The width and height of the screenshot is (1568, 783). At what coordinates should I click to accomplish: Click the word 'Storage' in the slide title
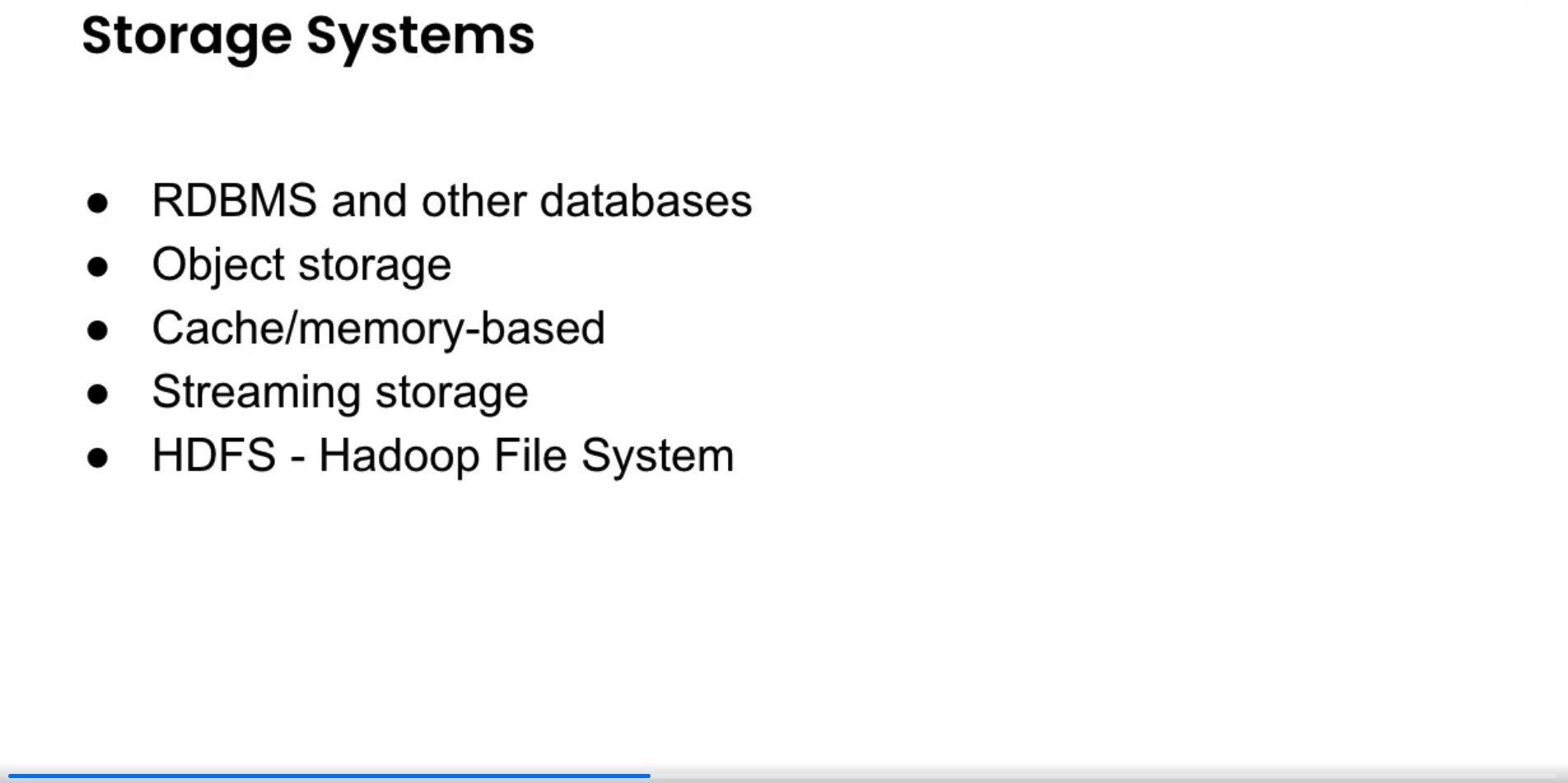[187, 36]
